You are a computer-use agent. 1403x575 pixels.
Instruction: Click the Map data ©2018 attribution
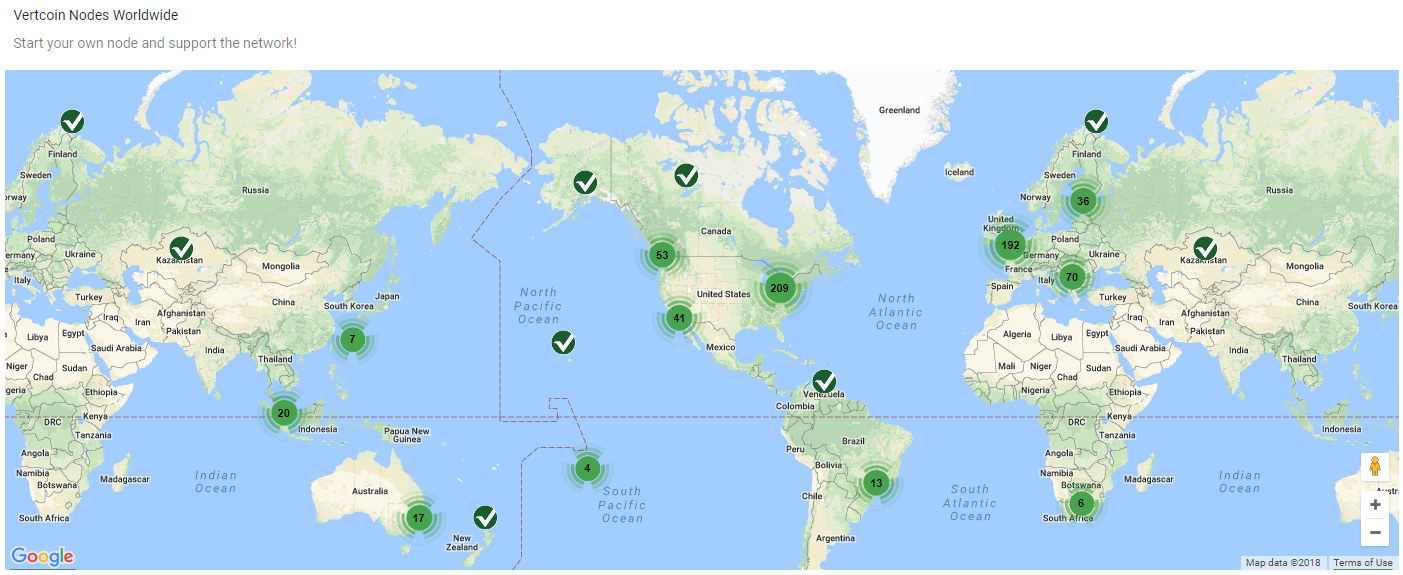coord(1284,563)
